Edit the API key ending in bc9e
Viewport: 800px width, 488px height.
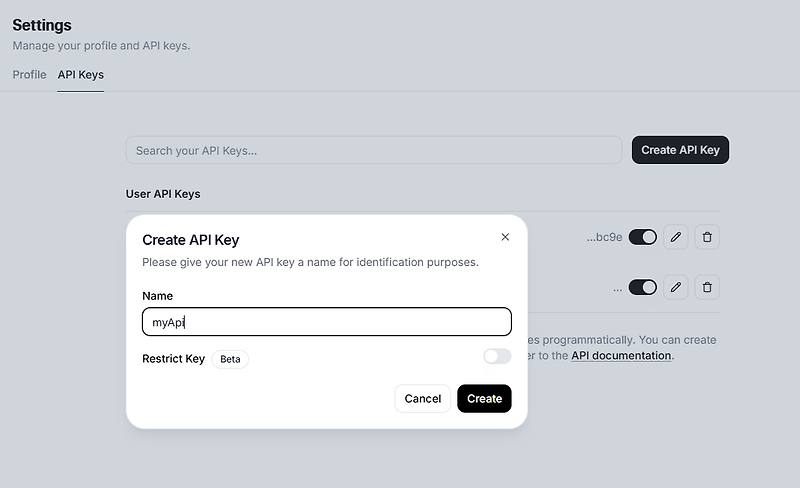(x=676, y=237)
